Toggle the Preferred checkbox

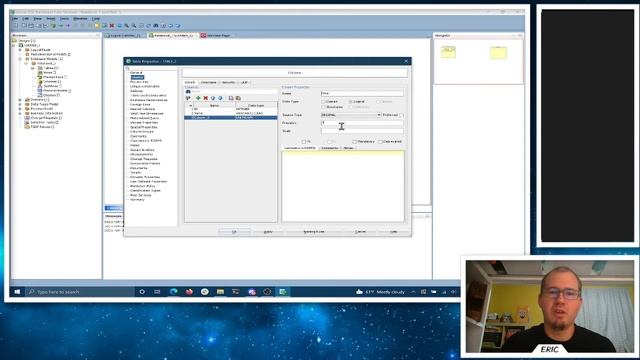pos(402,115)
